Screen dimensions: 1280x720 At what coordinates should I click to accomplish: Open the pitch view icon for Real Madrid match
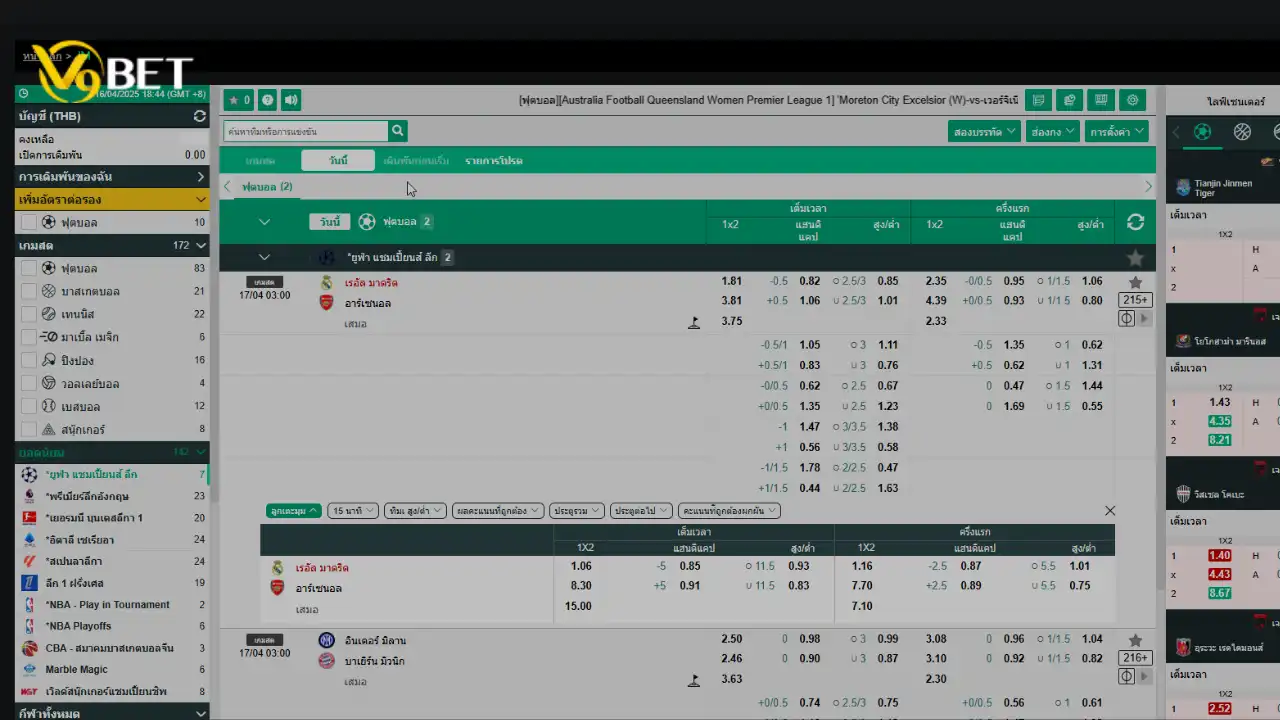[x=1127, y=319]
